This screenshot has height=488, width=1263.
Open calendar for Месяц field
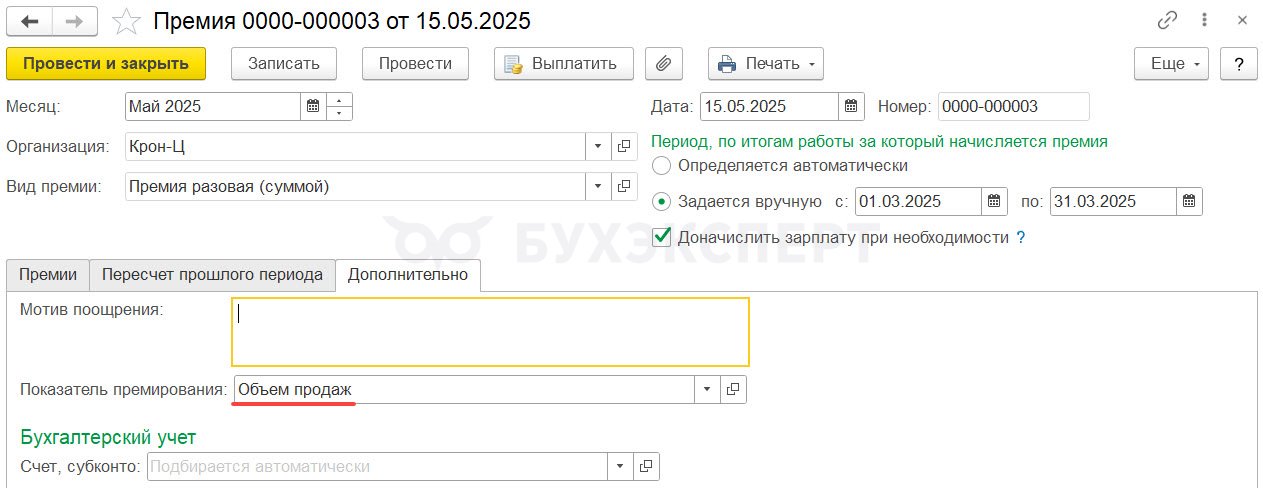point(313,106)
